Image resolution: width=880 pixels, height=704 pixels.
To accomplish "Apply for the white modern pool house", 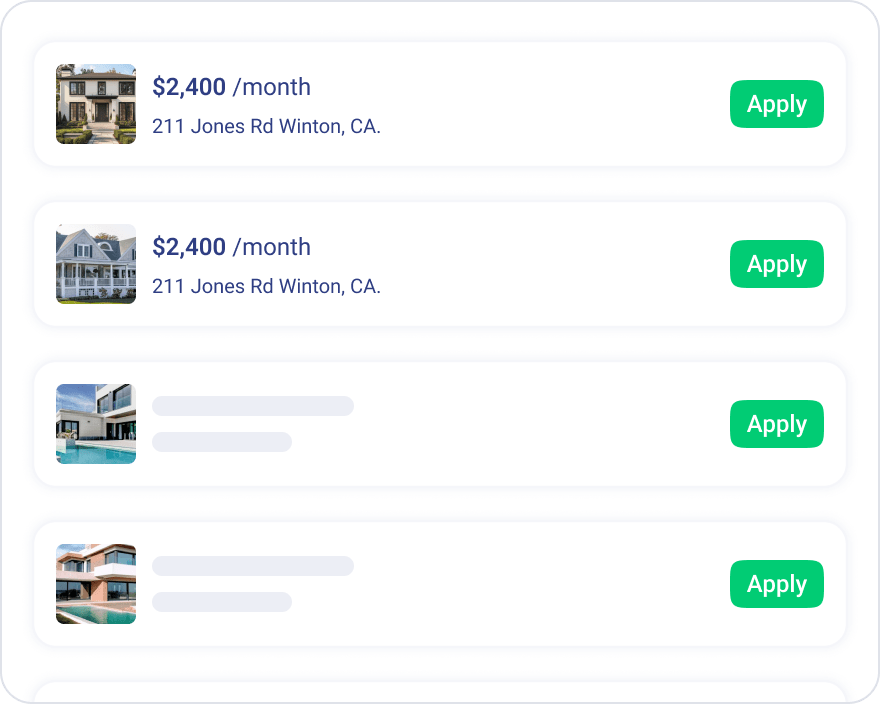I will pos(776,424).
